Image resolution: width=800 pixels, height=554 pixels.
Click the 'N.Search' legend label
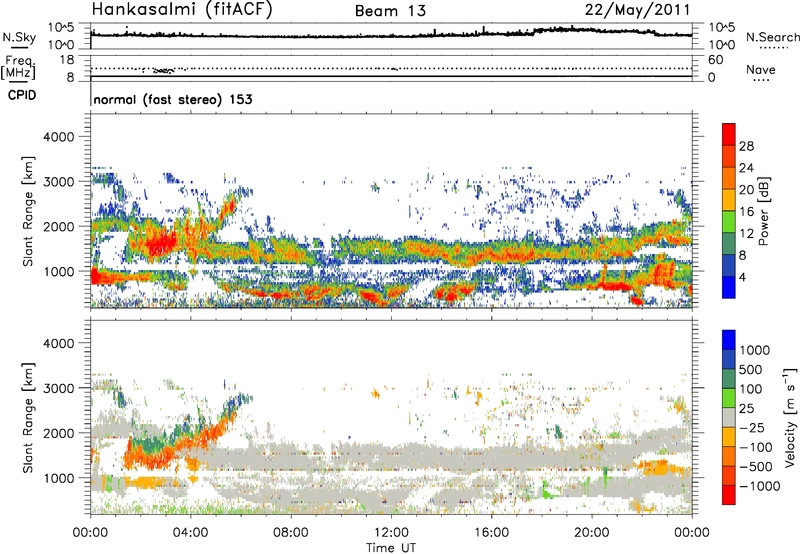click(772, 37)
